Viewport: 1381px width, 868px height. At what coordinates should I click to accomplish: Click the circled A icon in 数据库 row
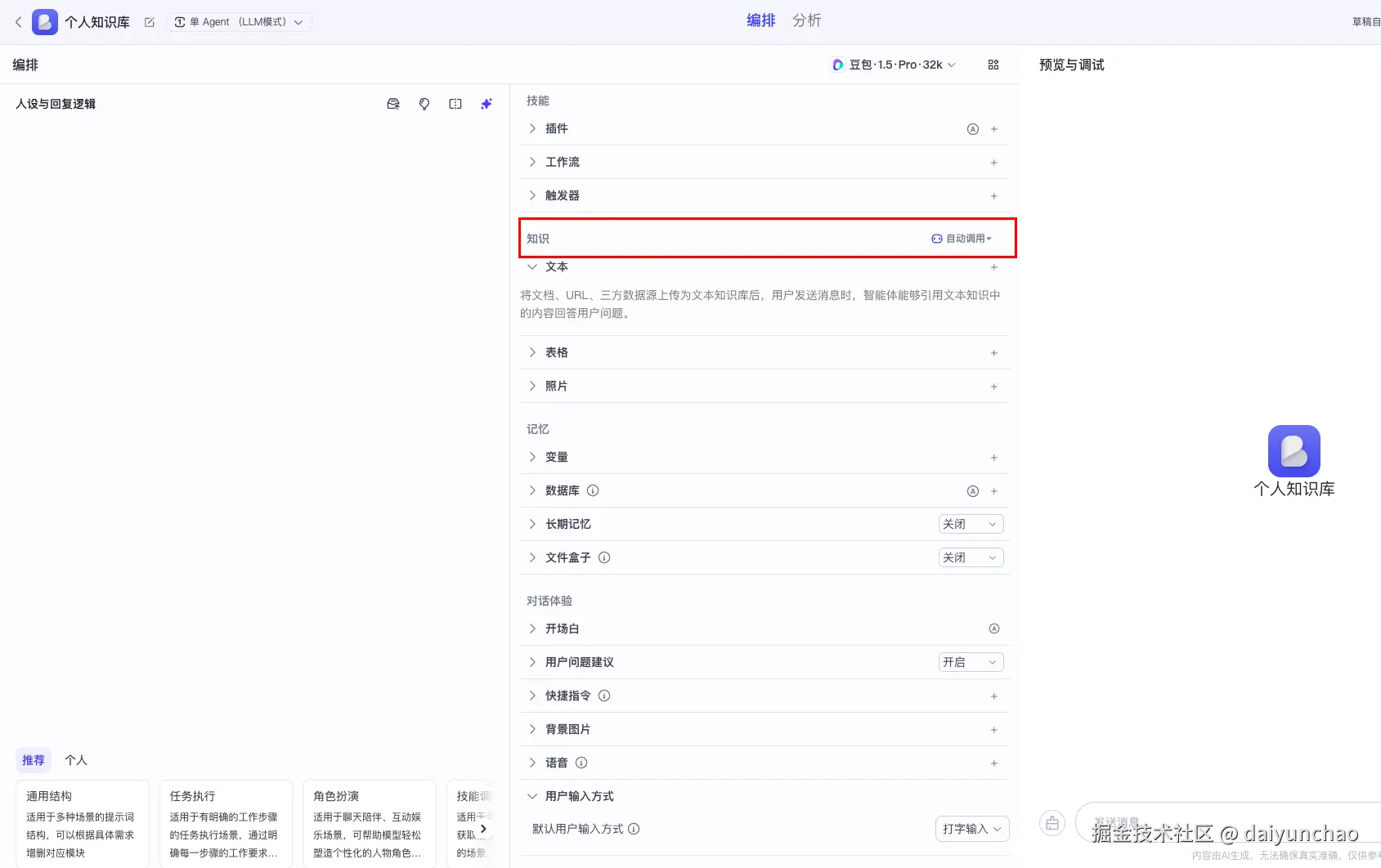point(973,491)
